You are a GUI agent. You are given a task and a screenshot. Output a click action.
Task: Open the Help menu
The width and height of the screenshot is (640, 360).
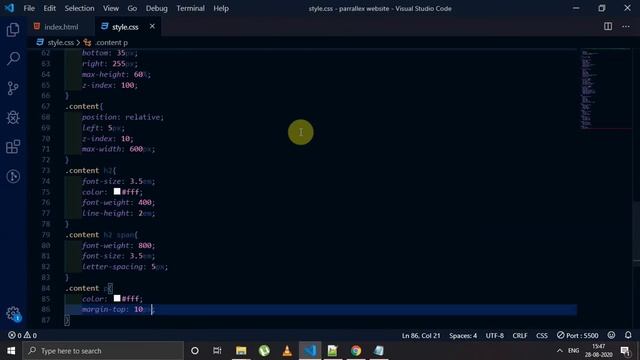coord(221,8)
